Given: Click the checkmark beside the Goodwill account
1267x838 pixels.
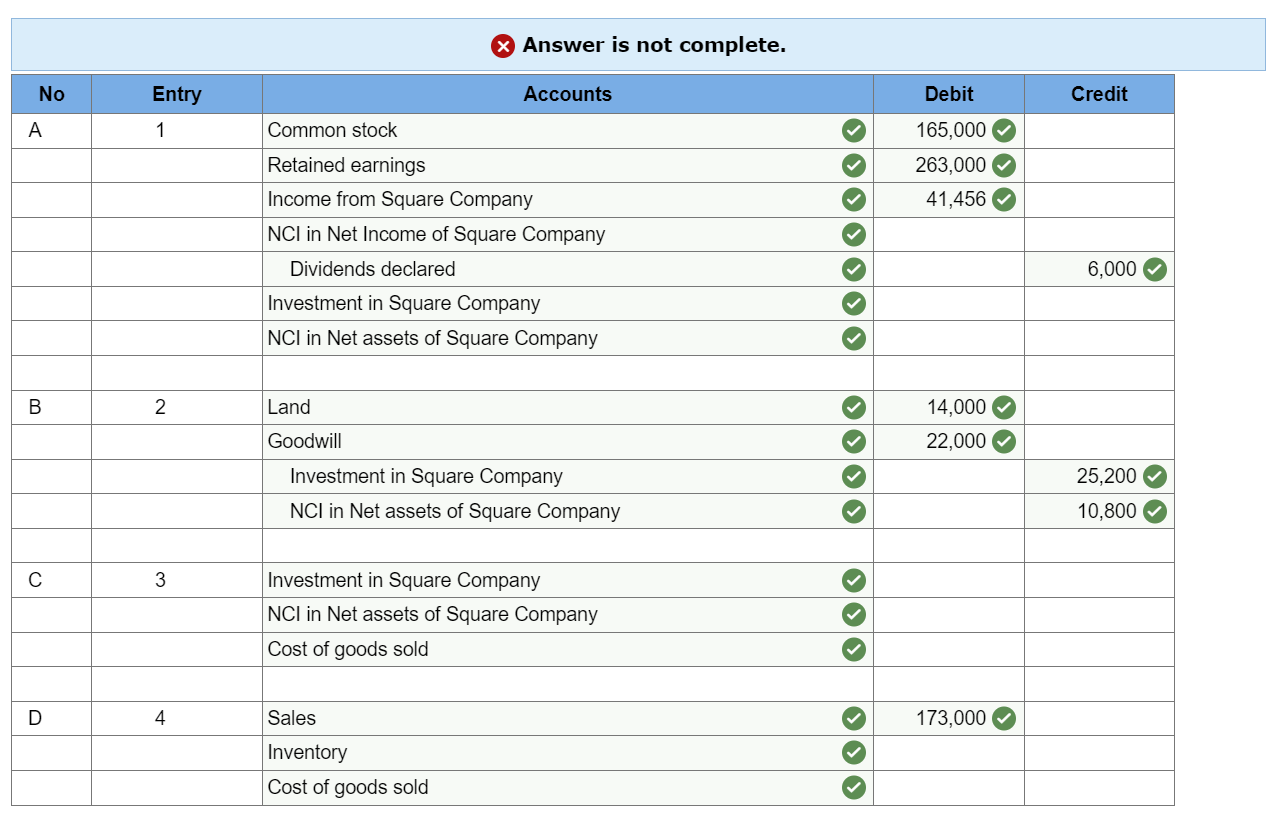Looking at the screenshot, I should coord(854,441).
